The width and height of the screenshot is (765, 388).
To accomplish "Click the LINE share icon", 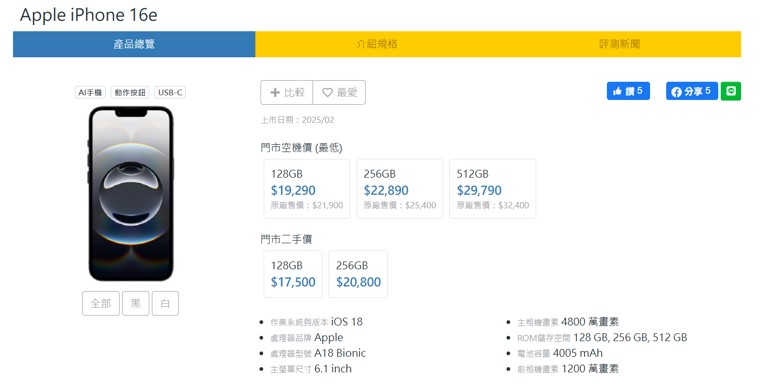I will coord(730,91).
